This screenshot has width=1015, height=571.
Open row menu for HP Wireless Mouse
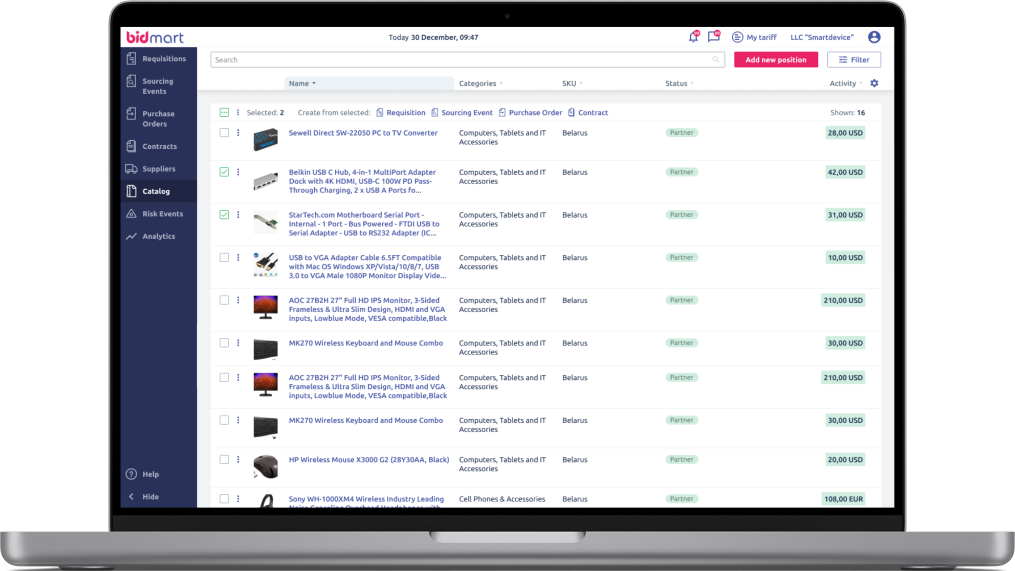238,460
